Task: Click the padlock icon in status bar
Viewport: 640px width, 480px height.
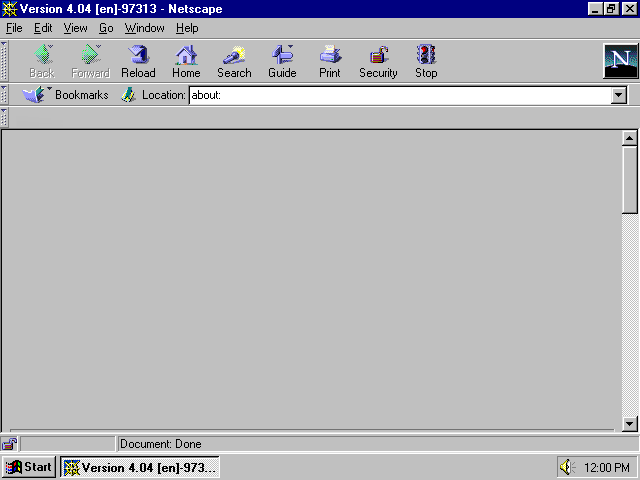Action: (x=9, y=444)
